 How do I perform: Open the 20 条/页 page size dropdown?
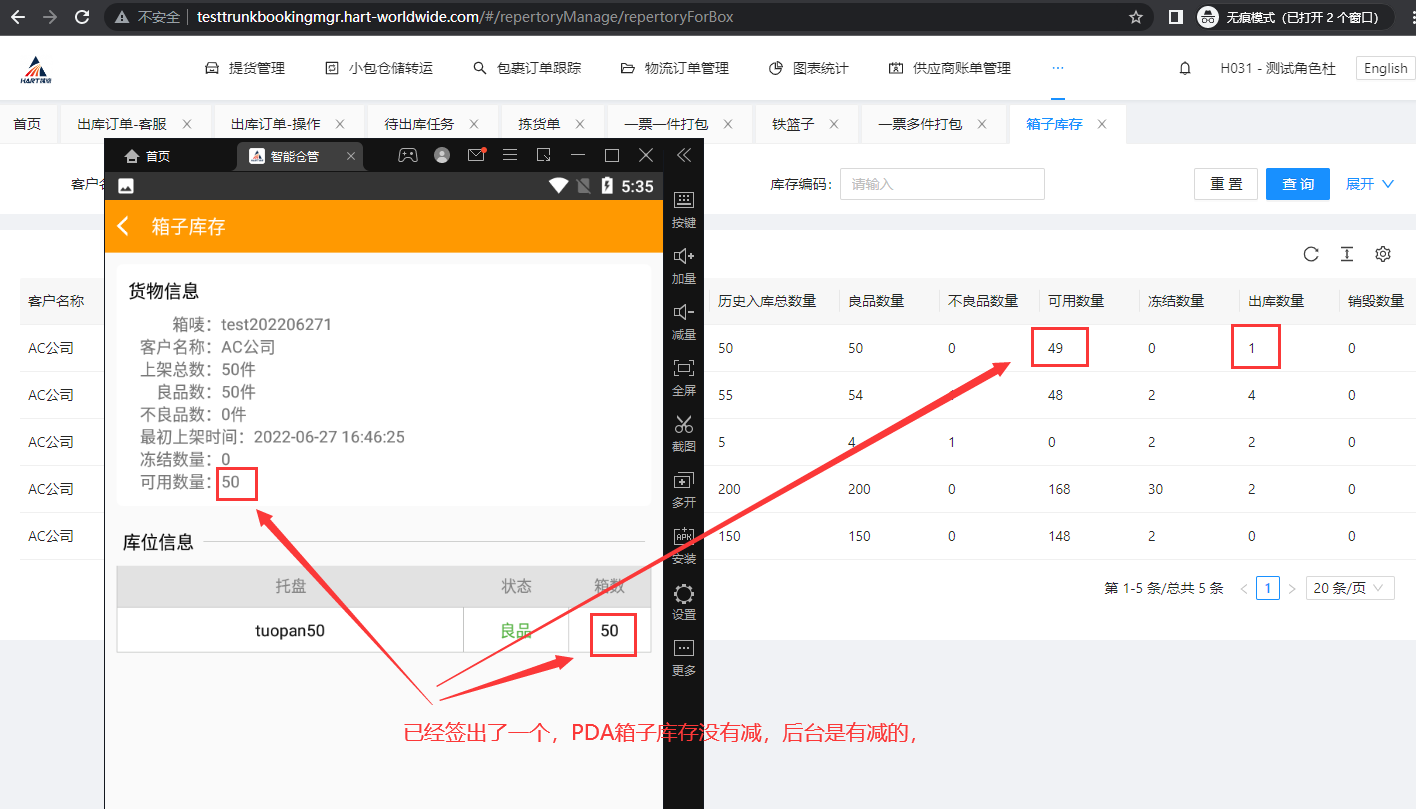click(1349, 588)
